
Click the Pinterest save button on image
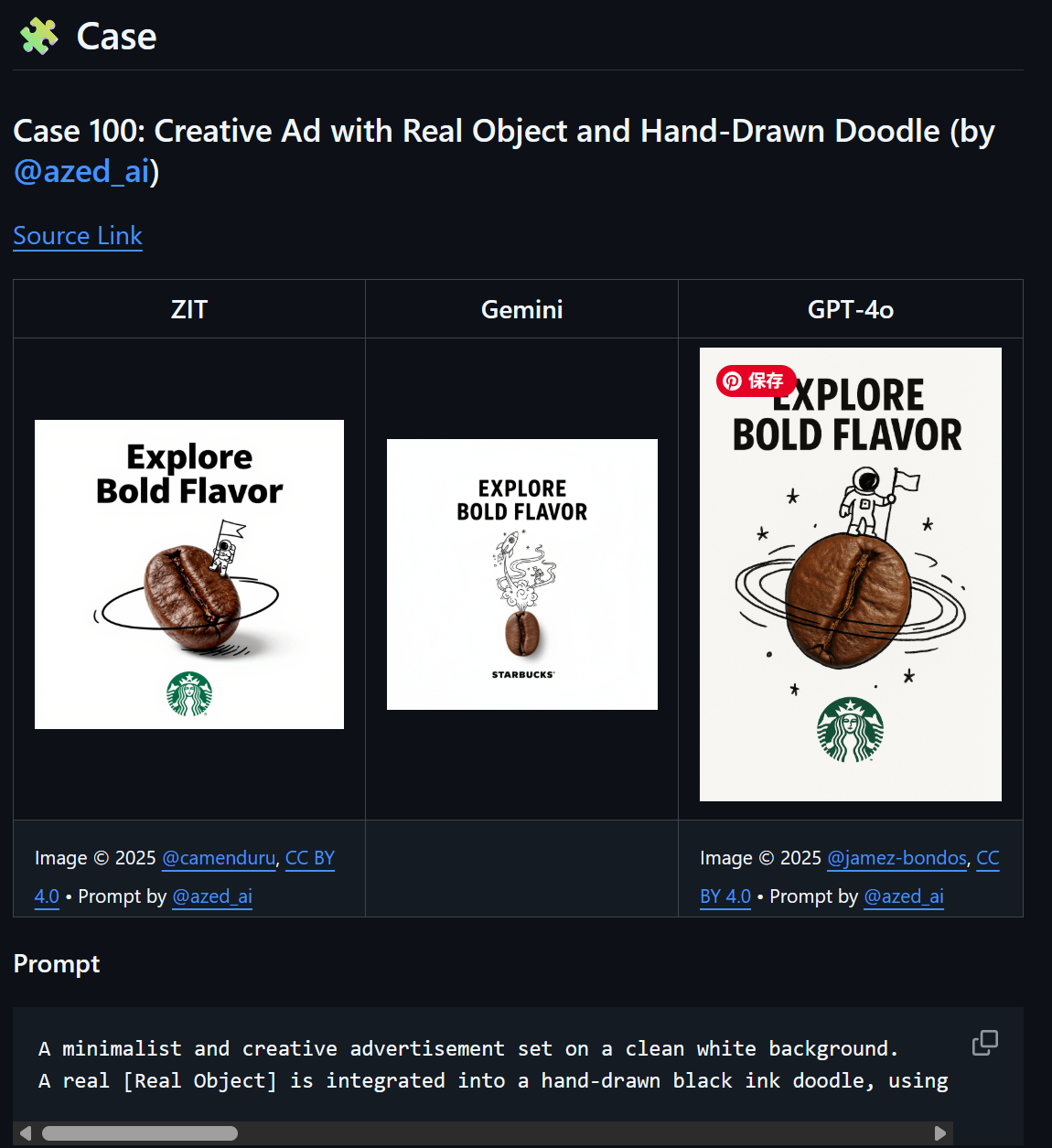tap(756, 381)
